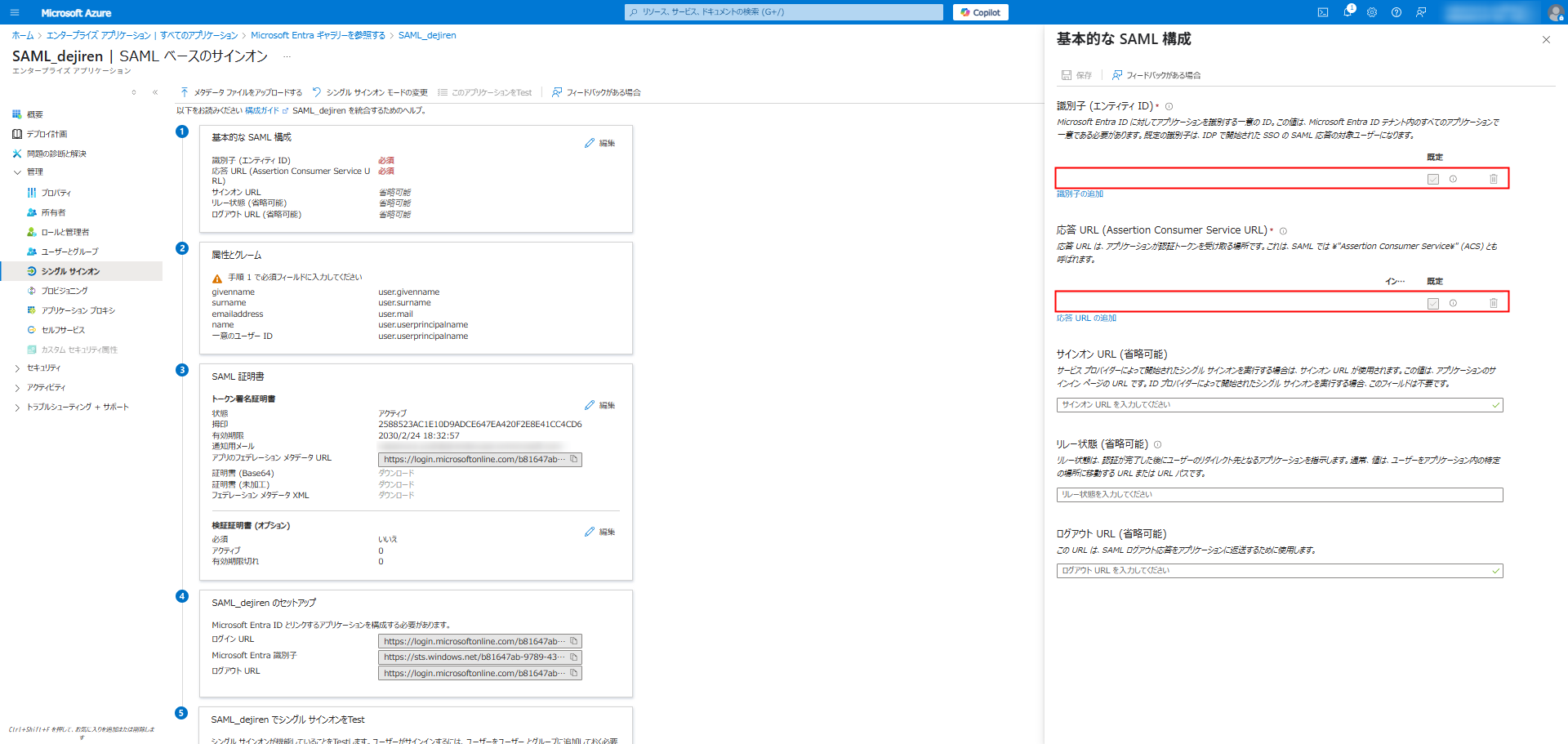Image resolution: width=1568 pixels, height=744 pixels.
Task: Open the ellipsis menu next to the page title
Action: (x=287, y=56)
